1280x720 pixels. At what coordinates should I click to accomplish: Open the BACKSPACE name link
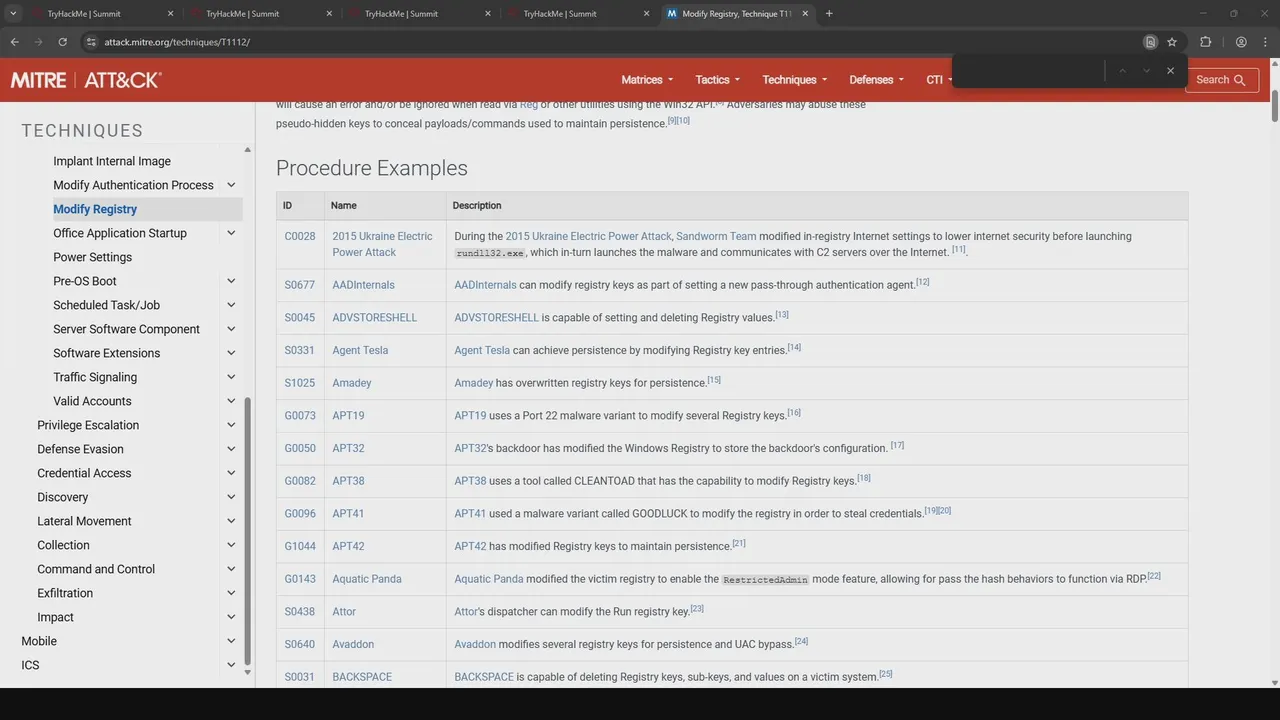click(362, 677)
